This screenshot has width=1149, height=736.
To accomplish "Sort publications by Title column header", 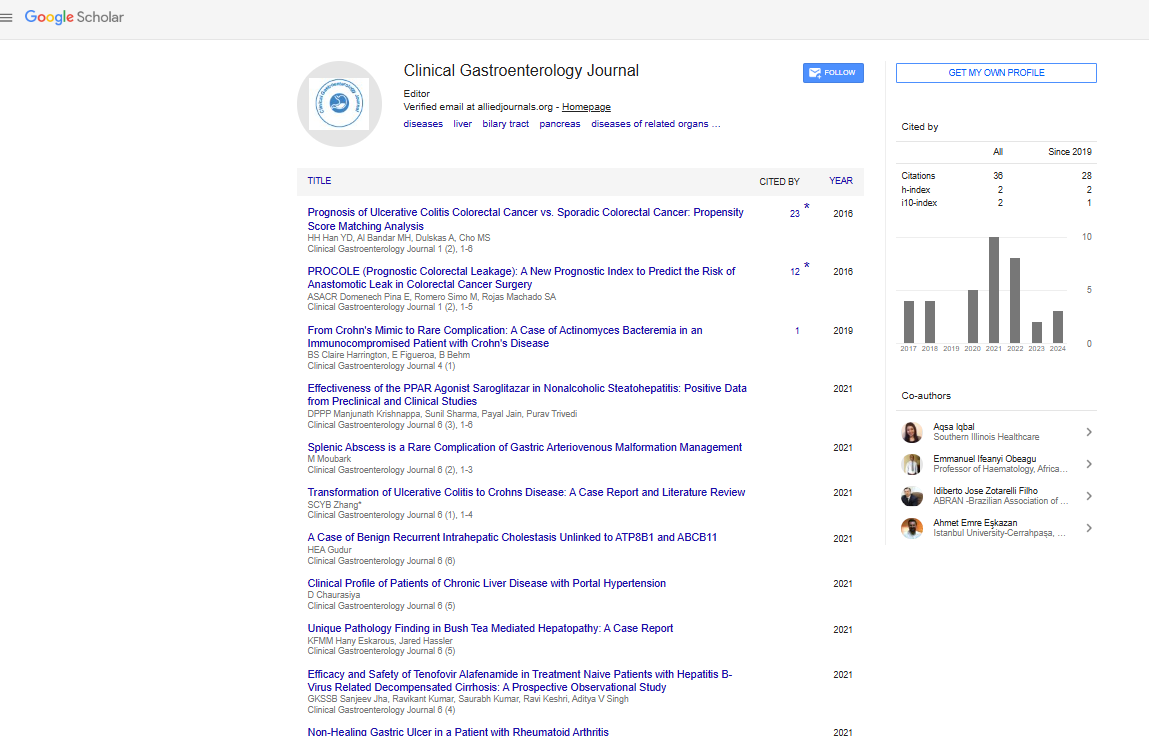I will (319, 181).
